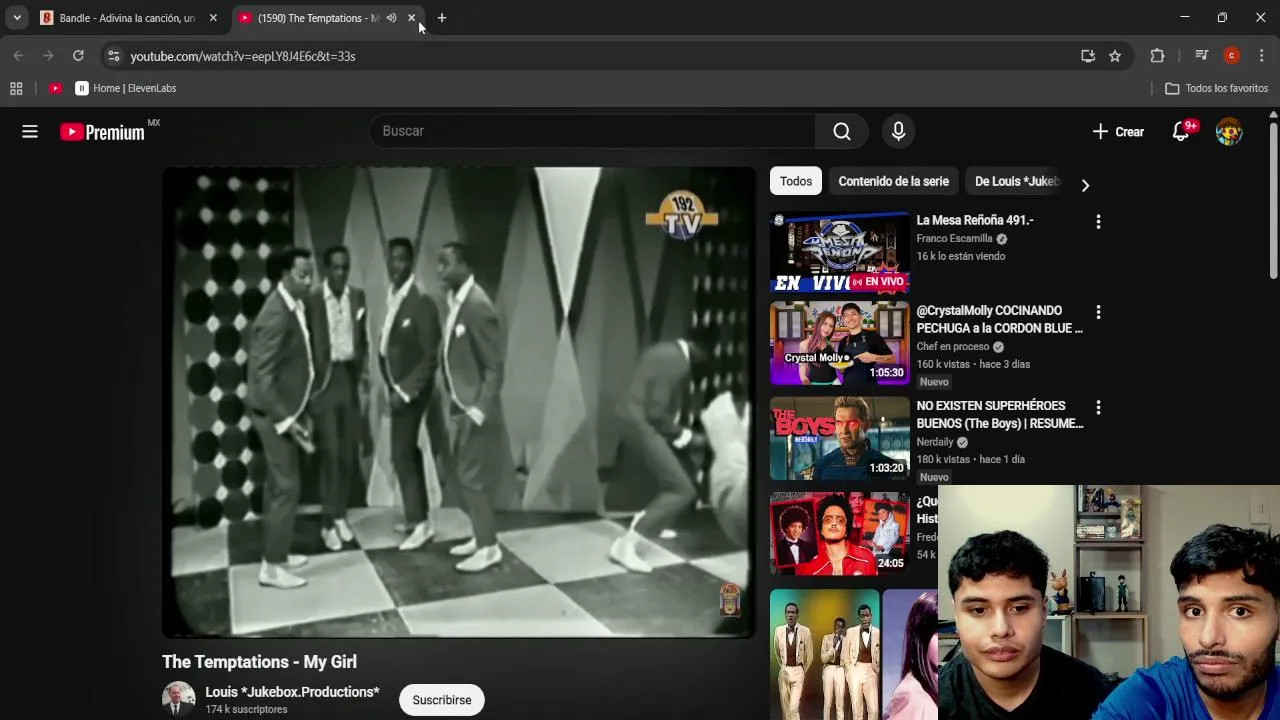Open options for NO EXISTEN SUPERHÉROES video
1280x720 pixels.
click(x=1098, y=408)
